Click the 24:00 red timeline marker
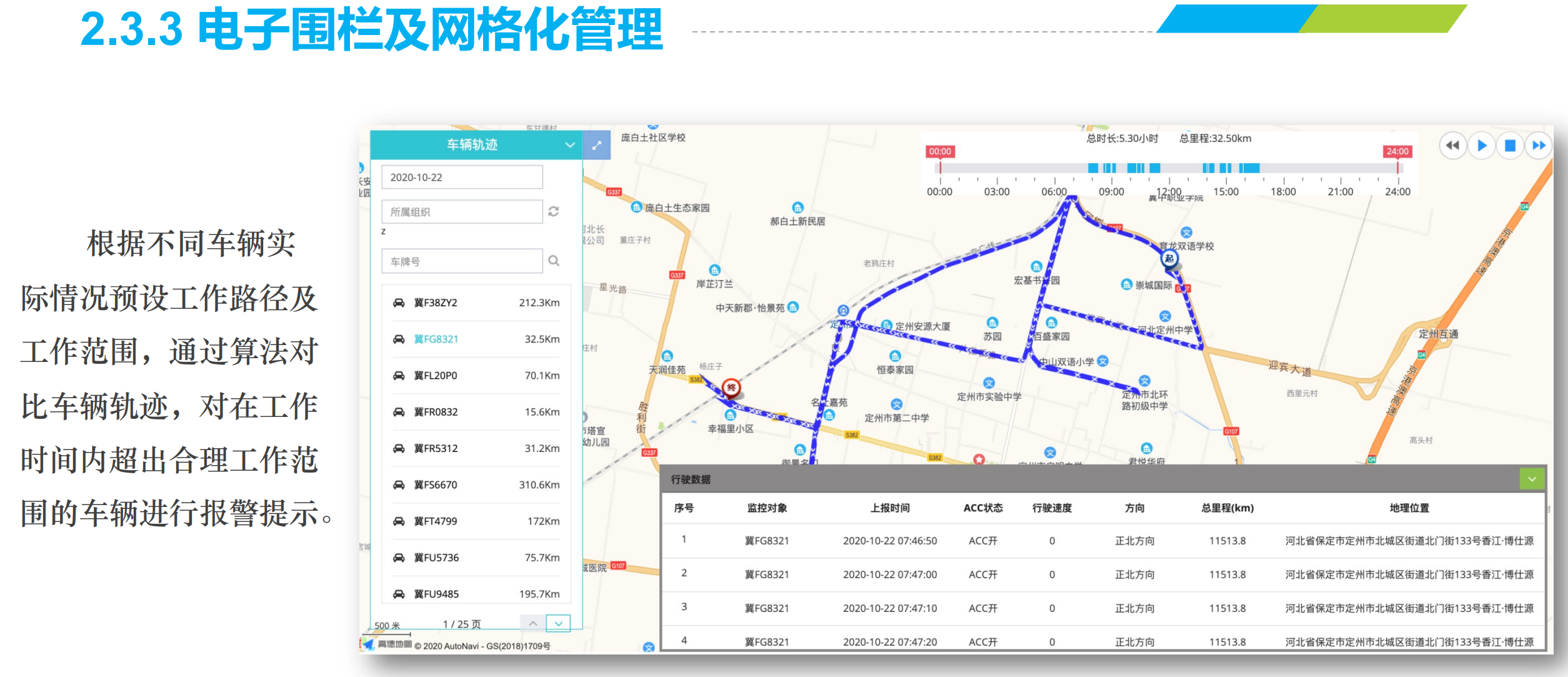1568x677 pixels. click(x=1397, y=152)
